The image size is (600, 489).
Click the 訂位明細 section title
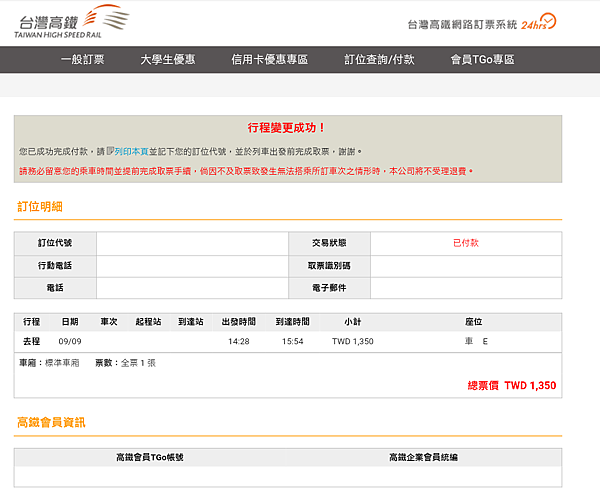point(40,207)
